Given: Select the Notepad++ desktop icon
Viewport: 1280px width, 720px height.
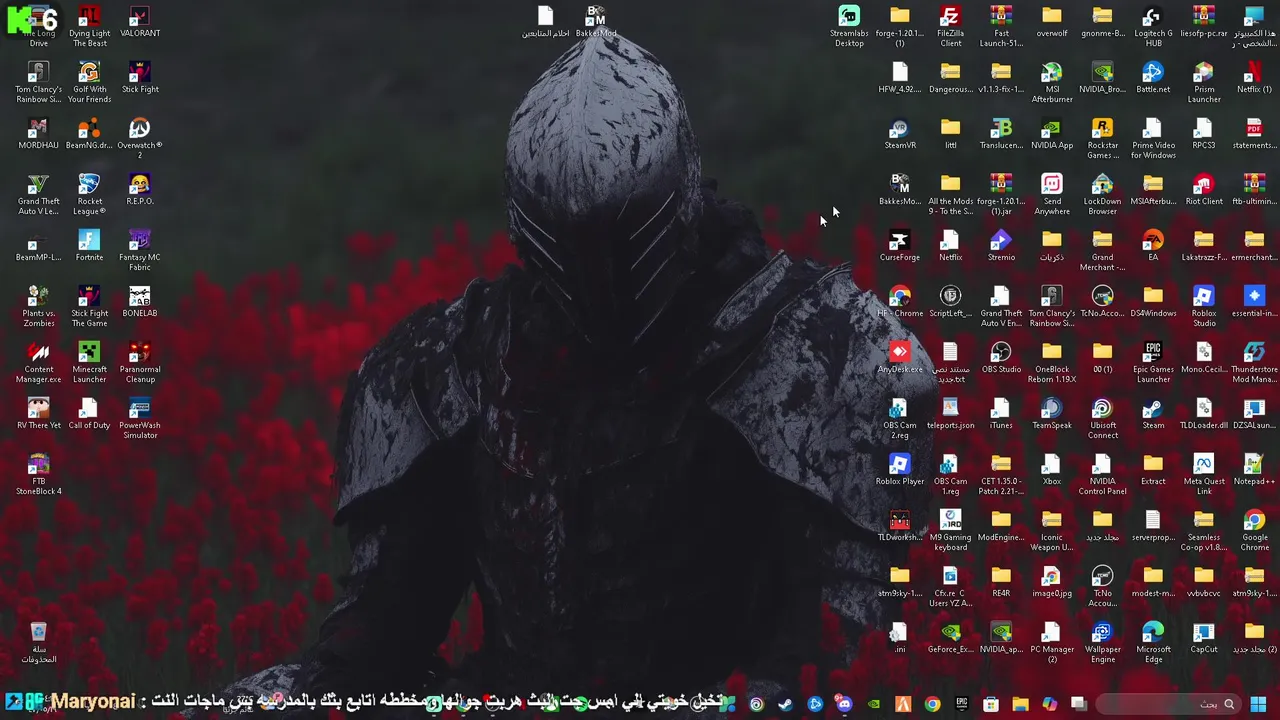Looking at the screenshot, I should pyautogui.click(x=1254, y=470).
